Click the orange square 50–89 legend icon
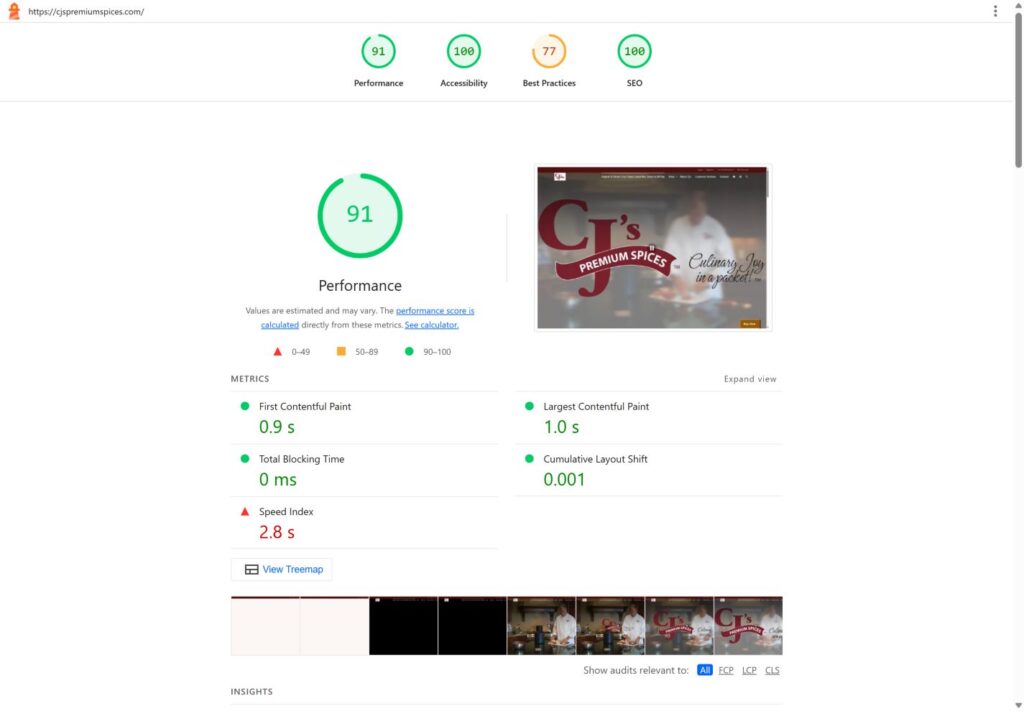 click(x=341, y=351)
